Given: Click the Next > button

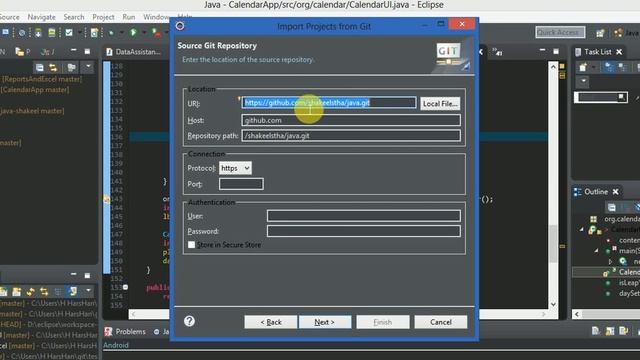Looking at the screenshot, I should coord(324,322).
